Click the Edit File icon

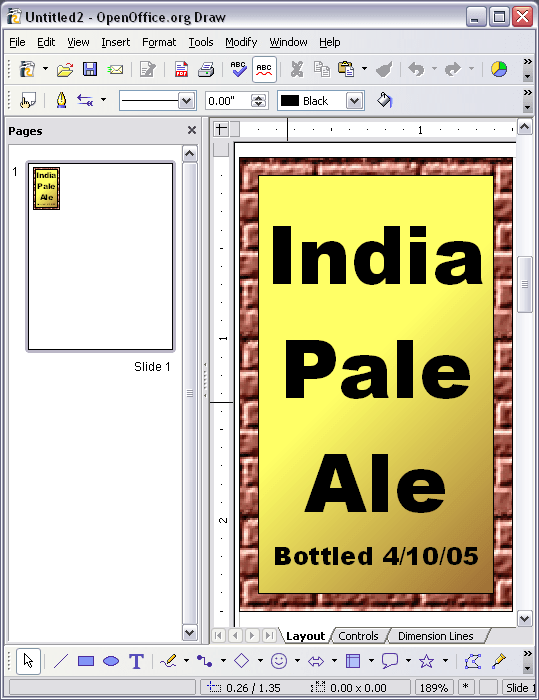[x=147, y=69]
